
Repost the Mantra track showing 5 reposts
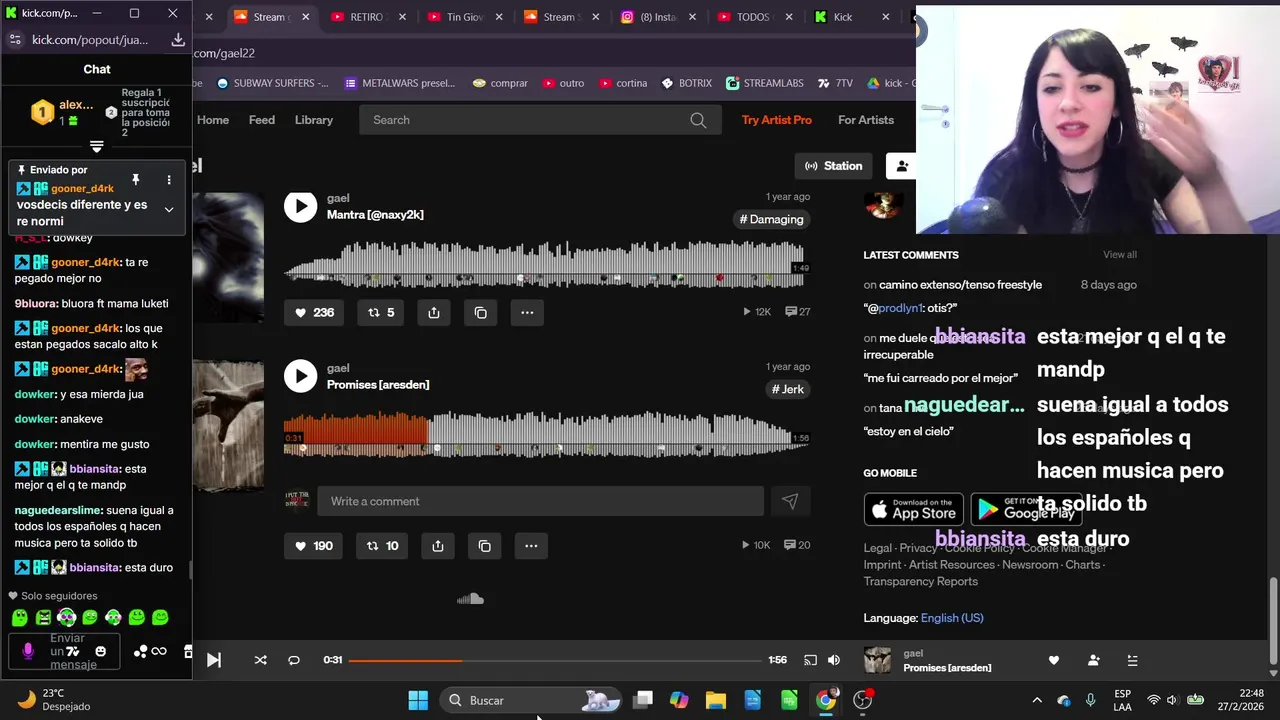pyautogui.click(x=381, y=313)
